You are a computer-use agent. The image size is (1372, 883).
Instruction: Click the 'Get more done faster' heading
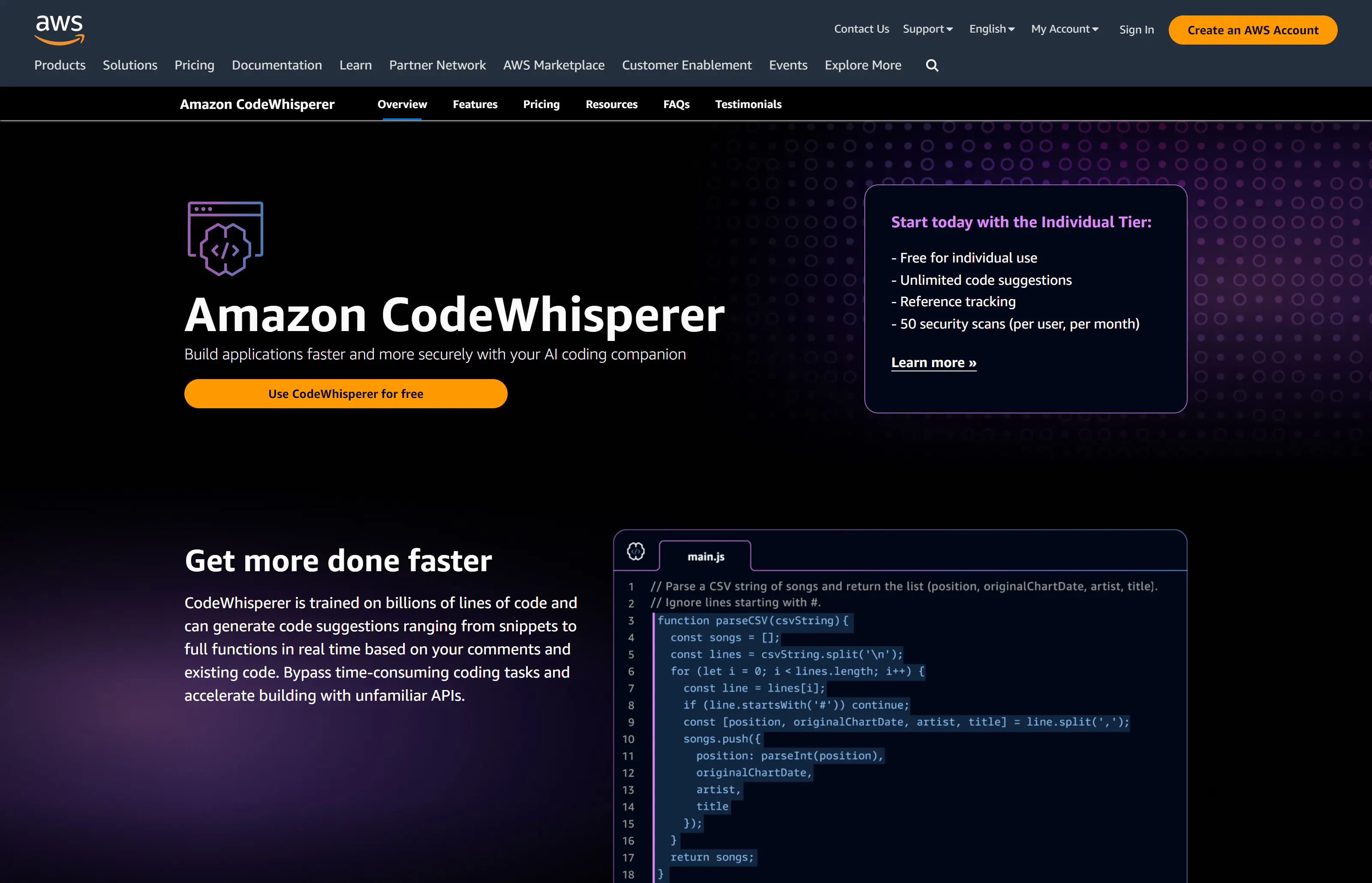[x=338, y=561]
